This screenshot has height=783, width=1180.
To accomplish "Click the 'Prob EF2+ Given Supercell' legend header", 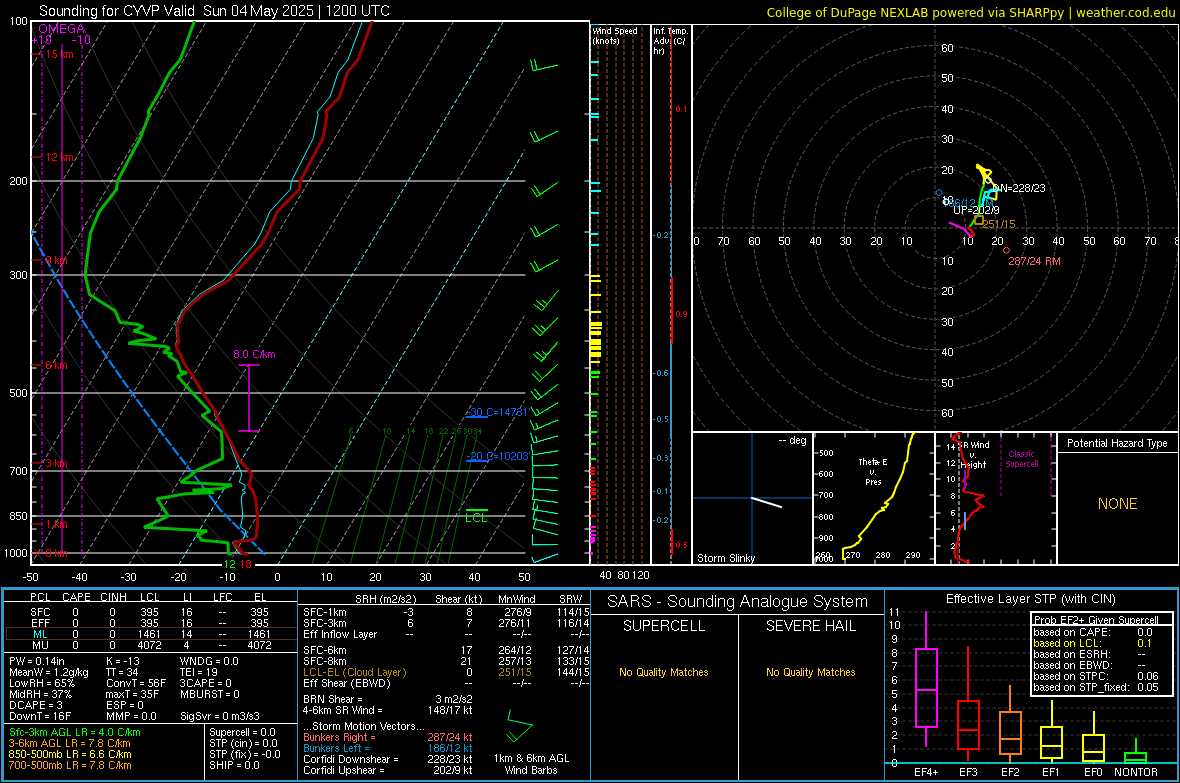I will pos(1096,620).
